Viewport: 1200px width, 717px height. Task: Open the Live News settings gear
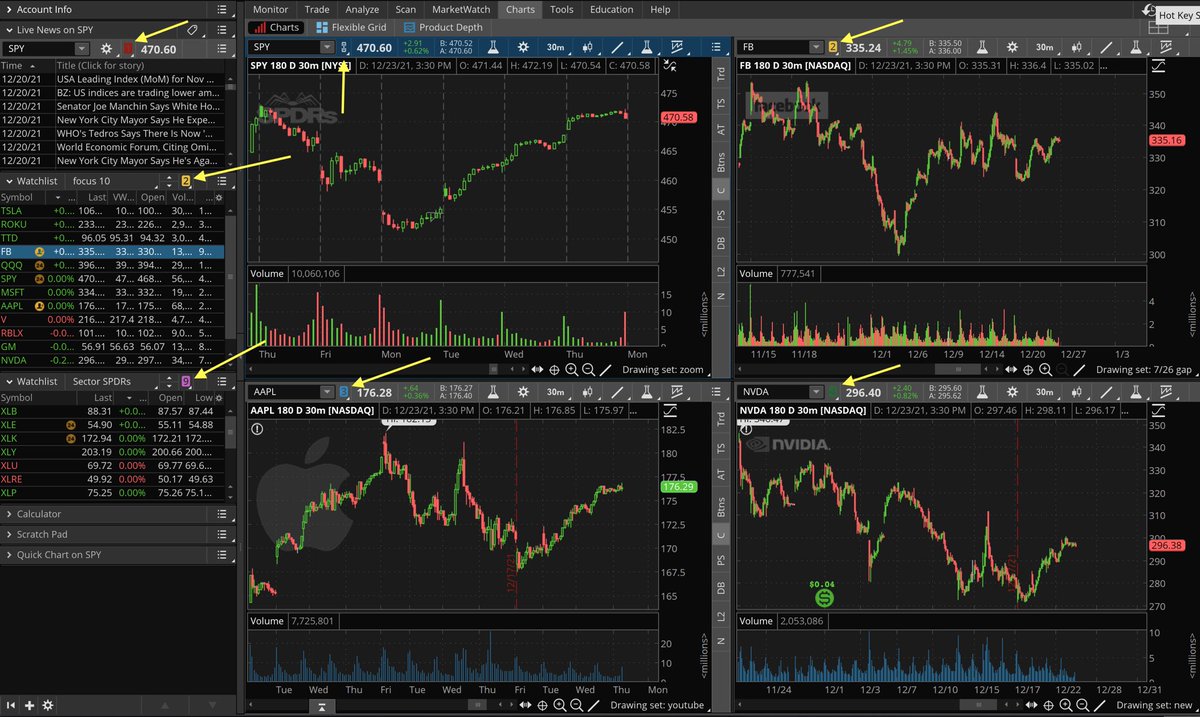106,48
